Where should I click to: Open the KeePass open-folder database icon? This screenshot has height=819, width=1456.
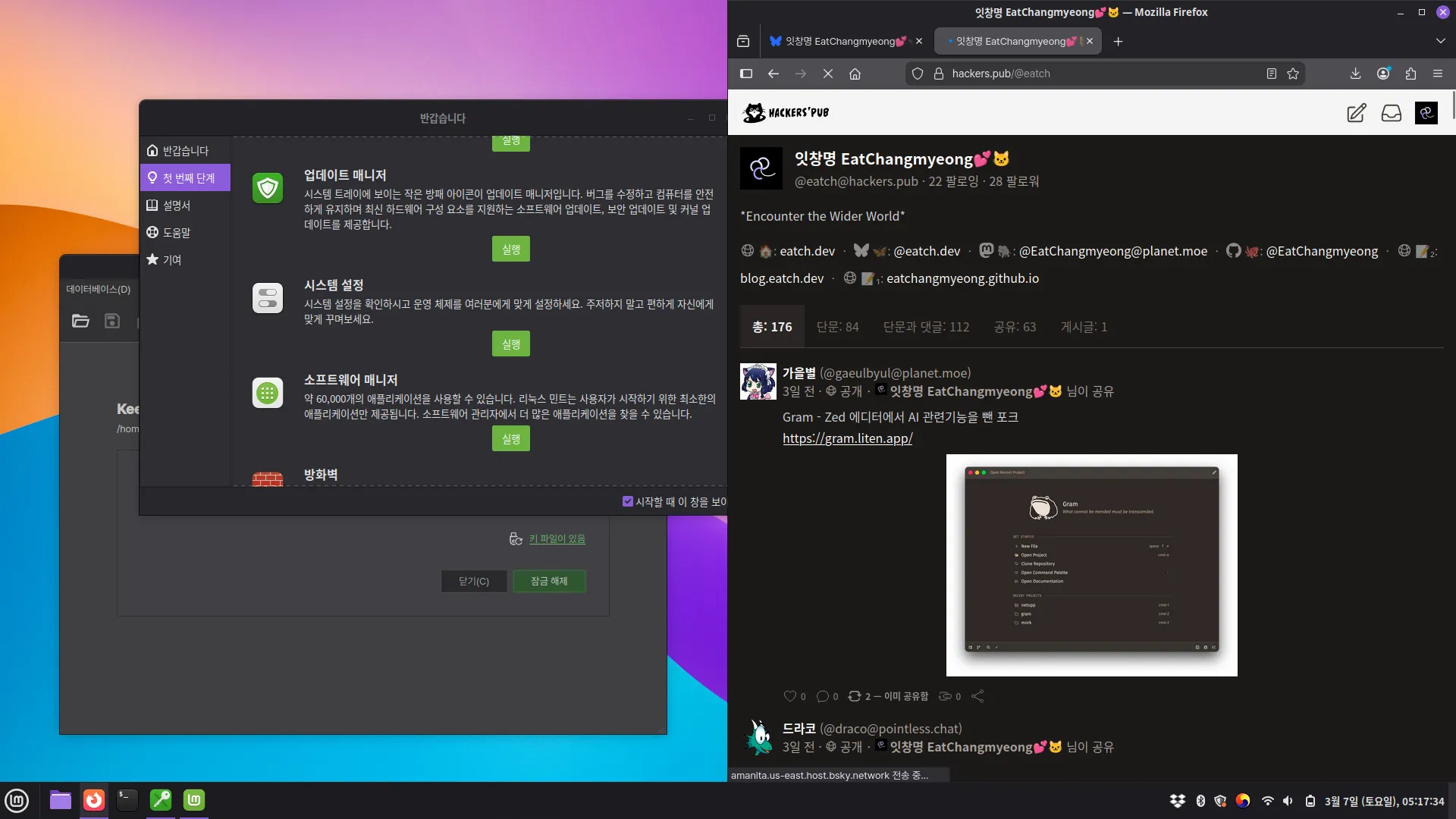80,321
